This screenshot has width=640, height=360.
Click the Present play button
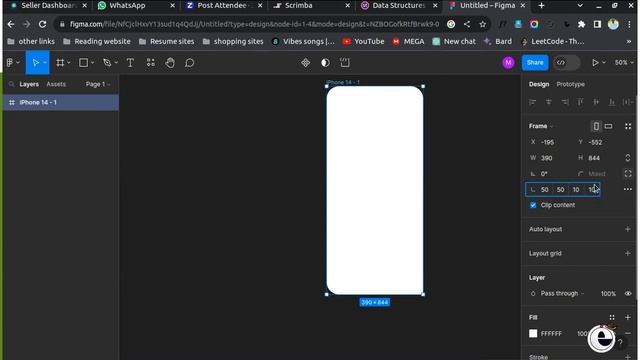pos(595,62)
